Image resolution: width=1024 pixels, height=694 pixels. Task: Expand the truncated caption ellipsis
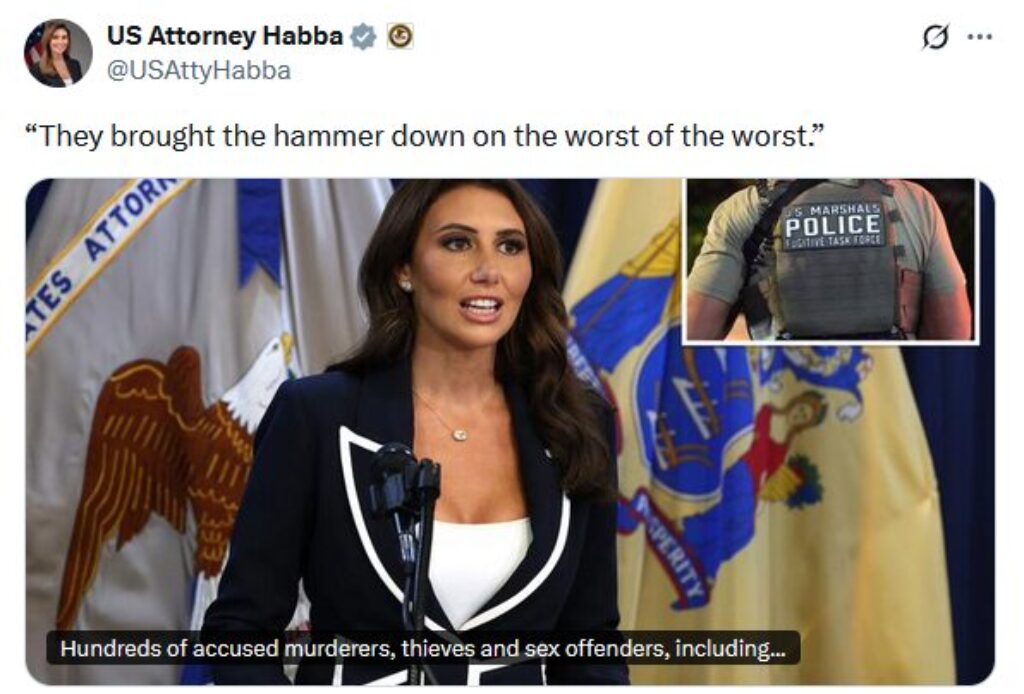pyautogui.click(x=778, y=650)
